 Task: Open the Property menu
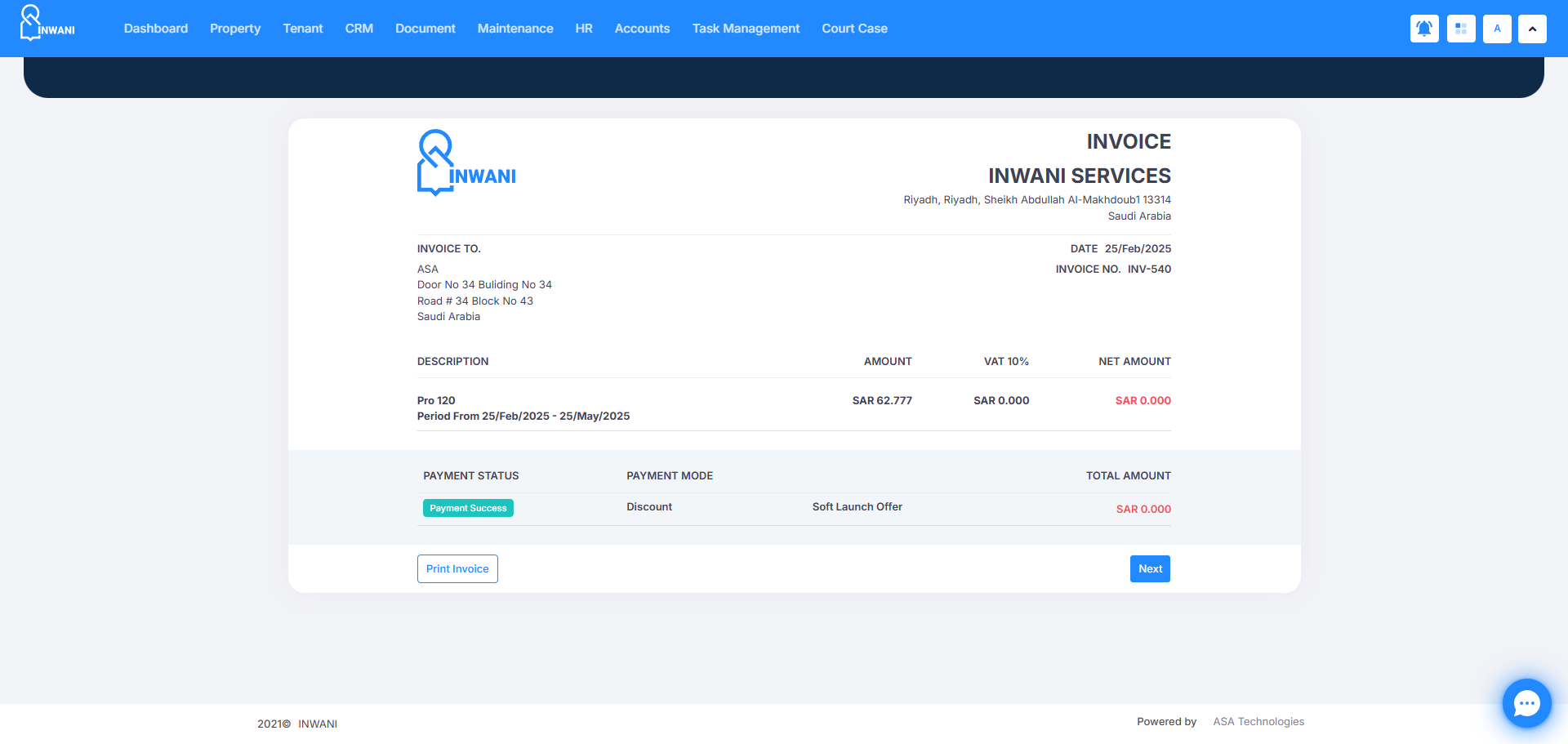point(235,29)
